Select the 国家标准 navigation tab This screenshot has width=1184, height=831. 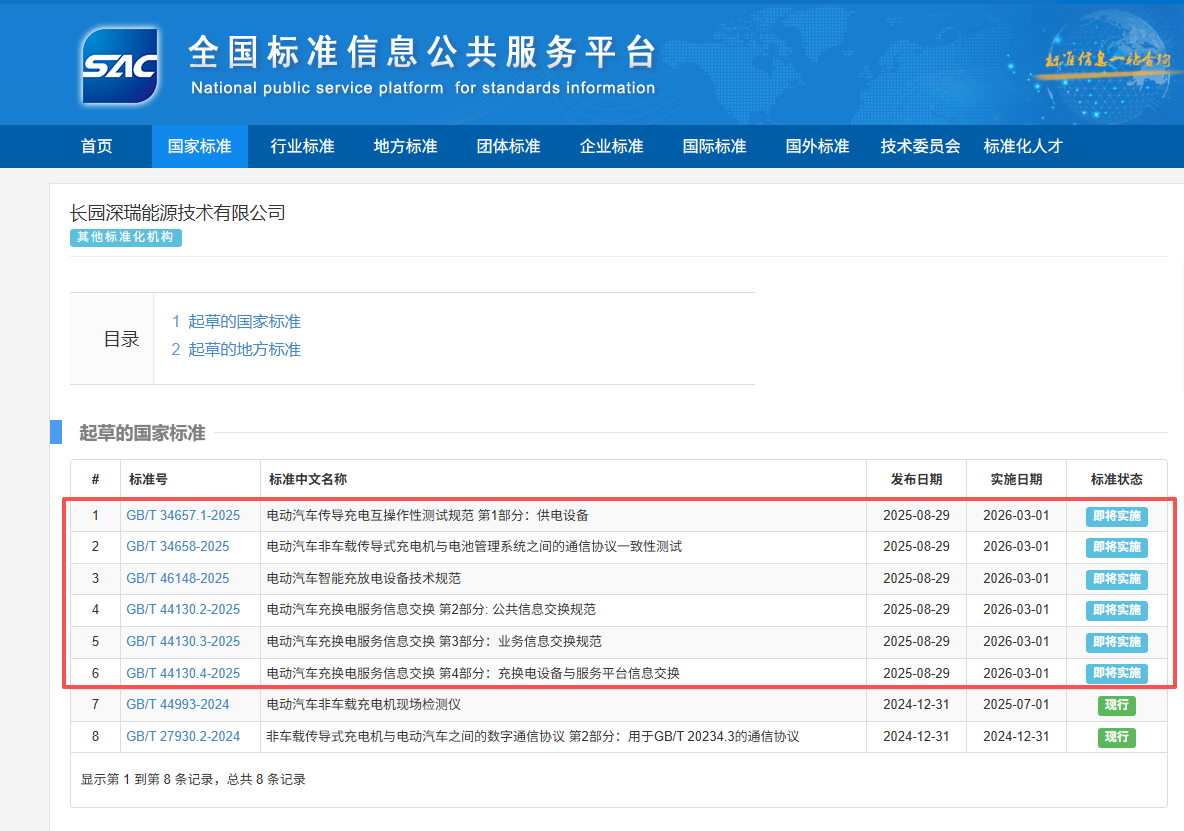coord(200,146)
